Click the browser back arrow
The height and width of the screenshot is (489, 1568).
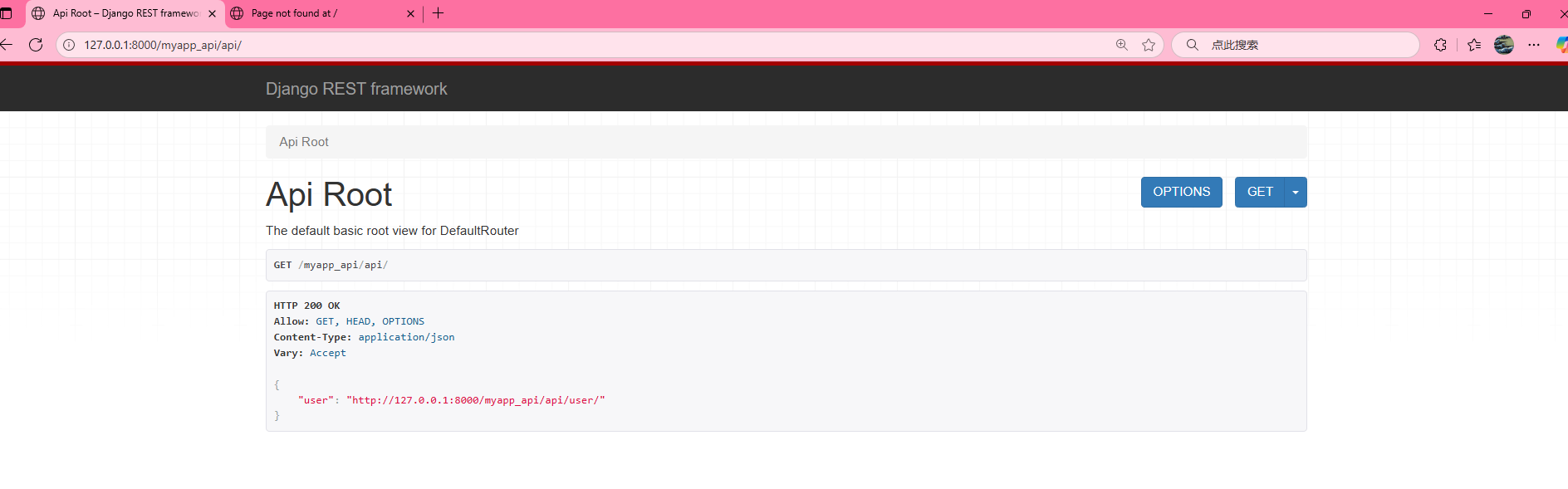click(6, 45)
